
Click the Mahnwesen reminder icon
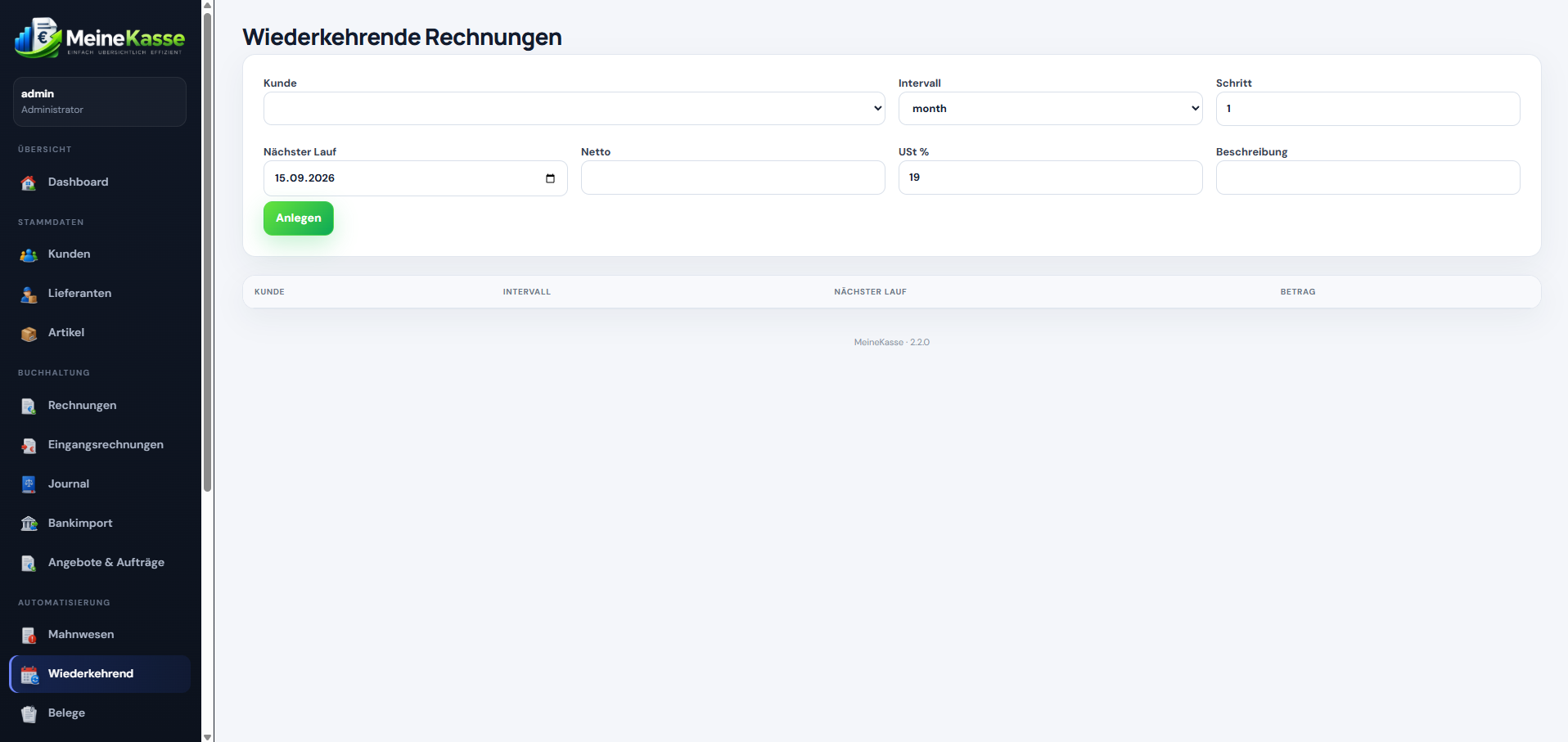[x=29, y=635]
